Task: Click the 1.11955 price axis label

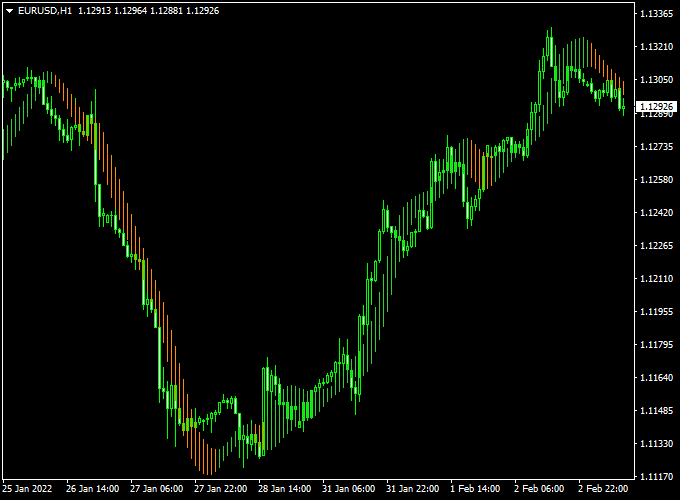Action: (657, 312)
